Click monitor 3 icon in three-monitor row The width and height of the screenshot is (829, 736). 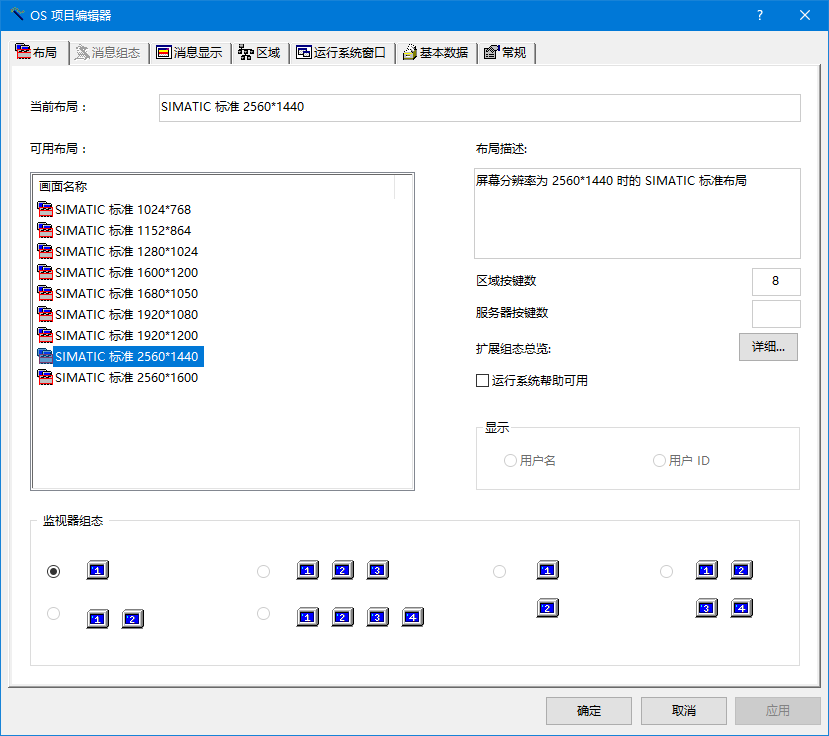pos(377,570)
